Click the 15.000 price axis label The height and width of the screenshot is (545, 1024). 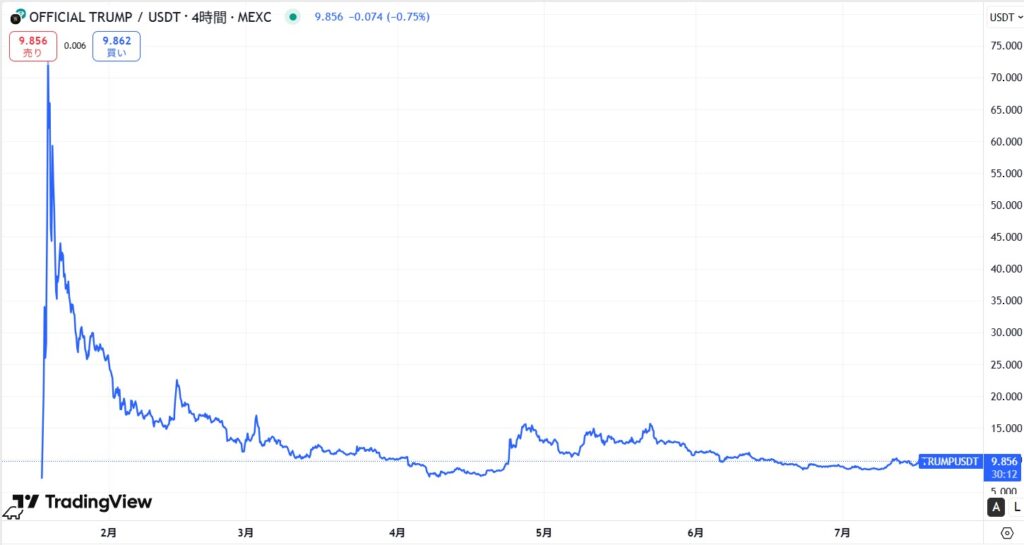click(x=1006, y=429)
